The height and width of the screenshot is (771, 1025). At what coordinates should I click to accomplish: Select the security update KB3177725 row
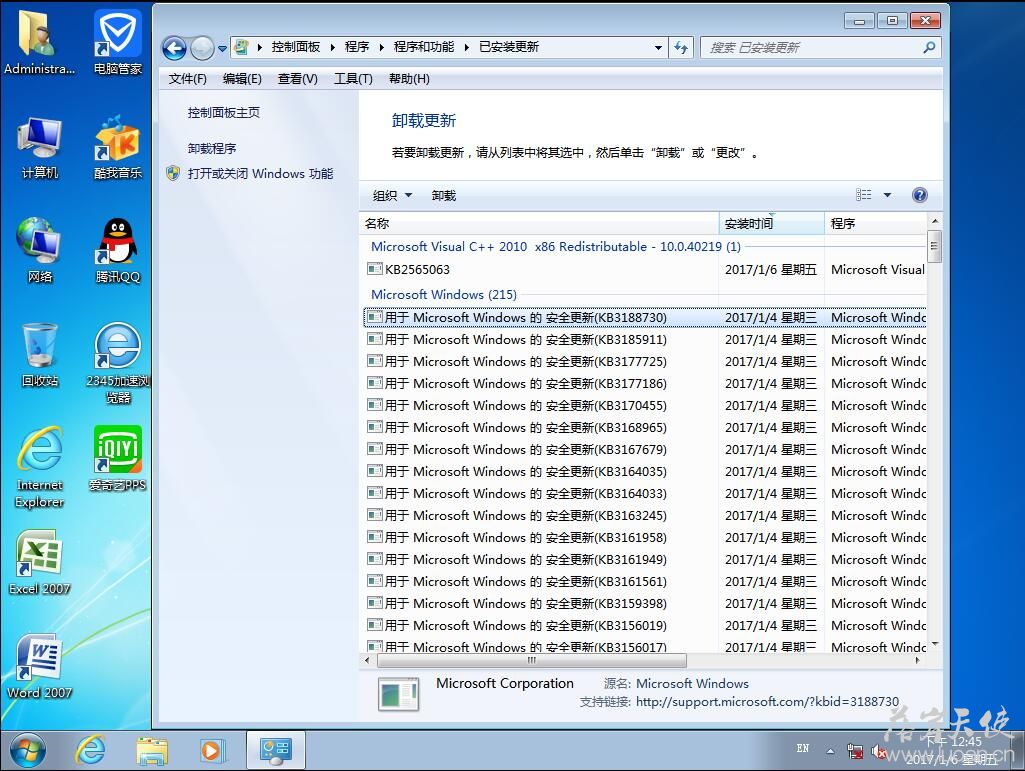click(645, 362)
